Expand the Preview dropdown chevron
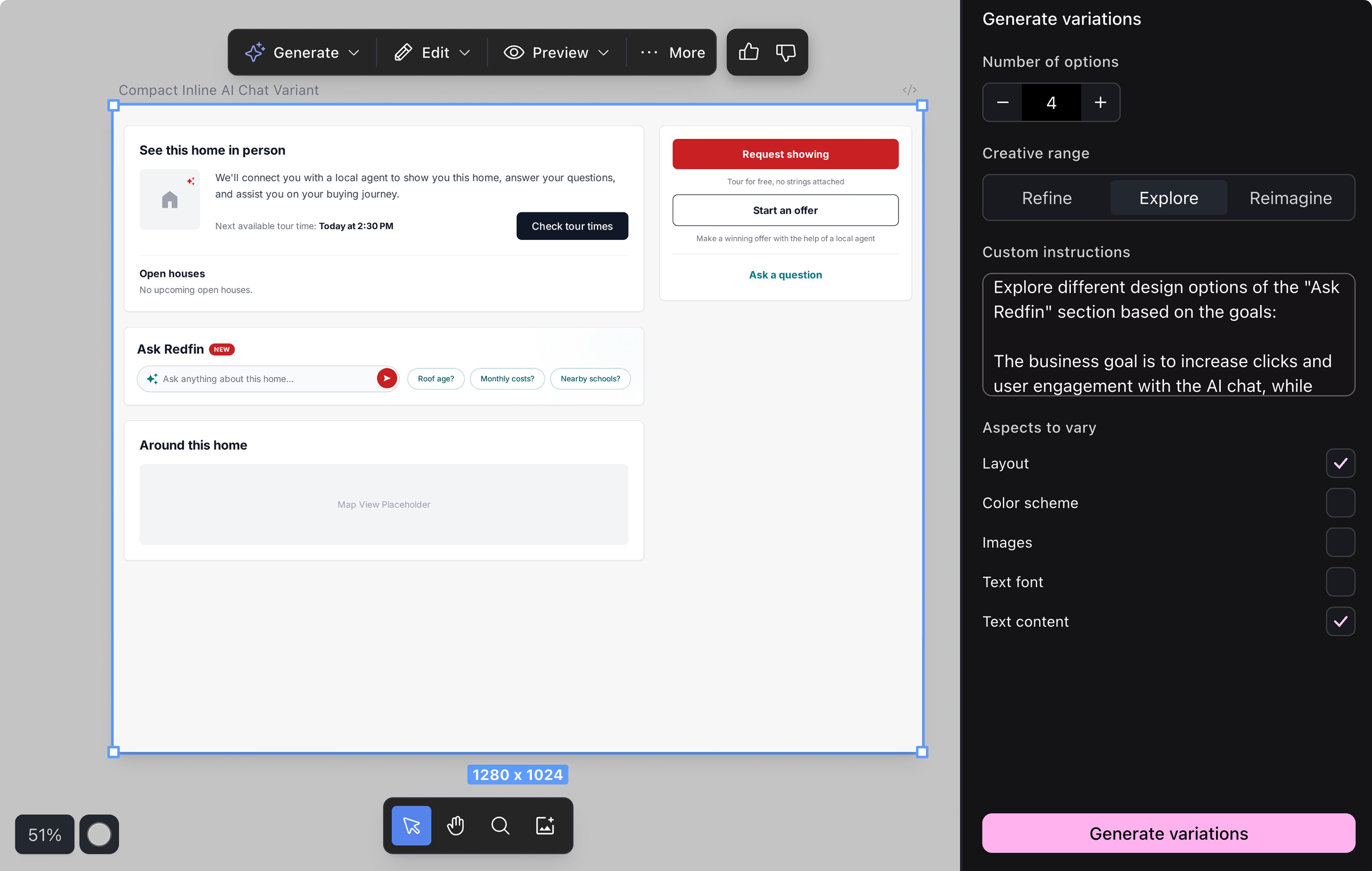This screenshot has width=1372, height=871. (x=604, y=53)
